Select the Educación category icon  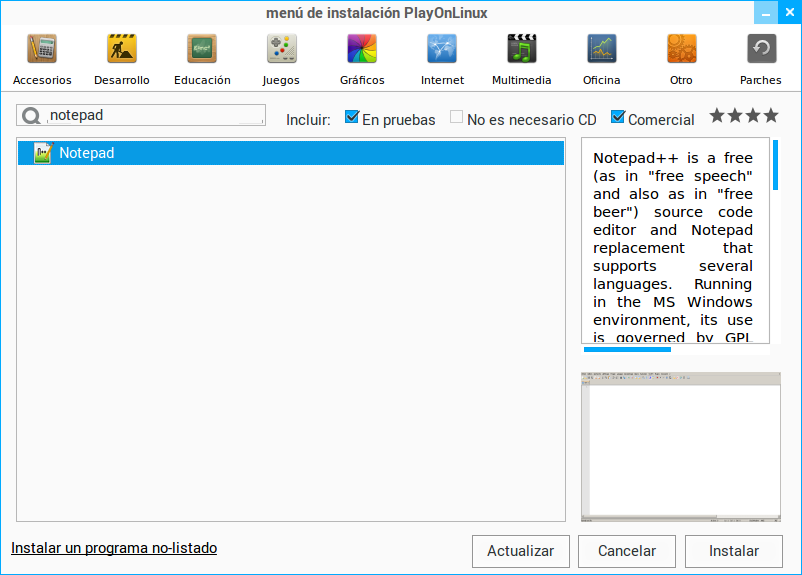pos(202,49)
